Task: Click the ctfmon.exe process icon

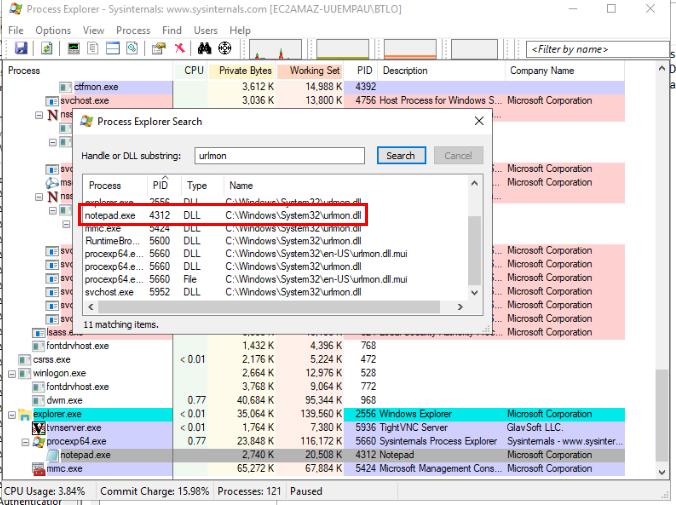Action: [x=65, y=87]
